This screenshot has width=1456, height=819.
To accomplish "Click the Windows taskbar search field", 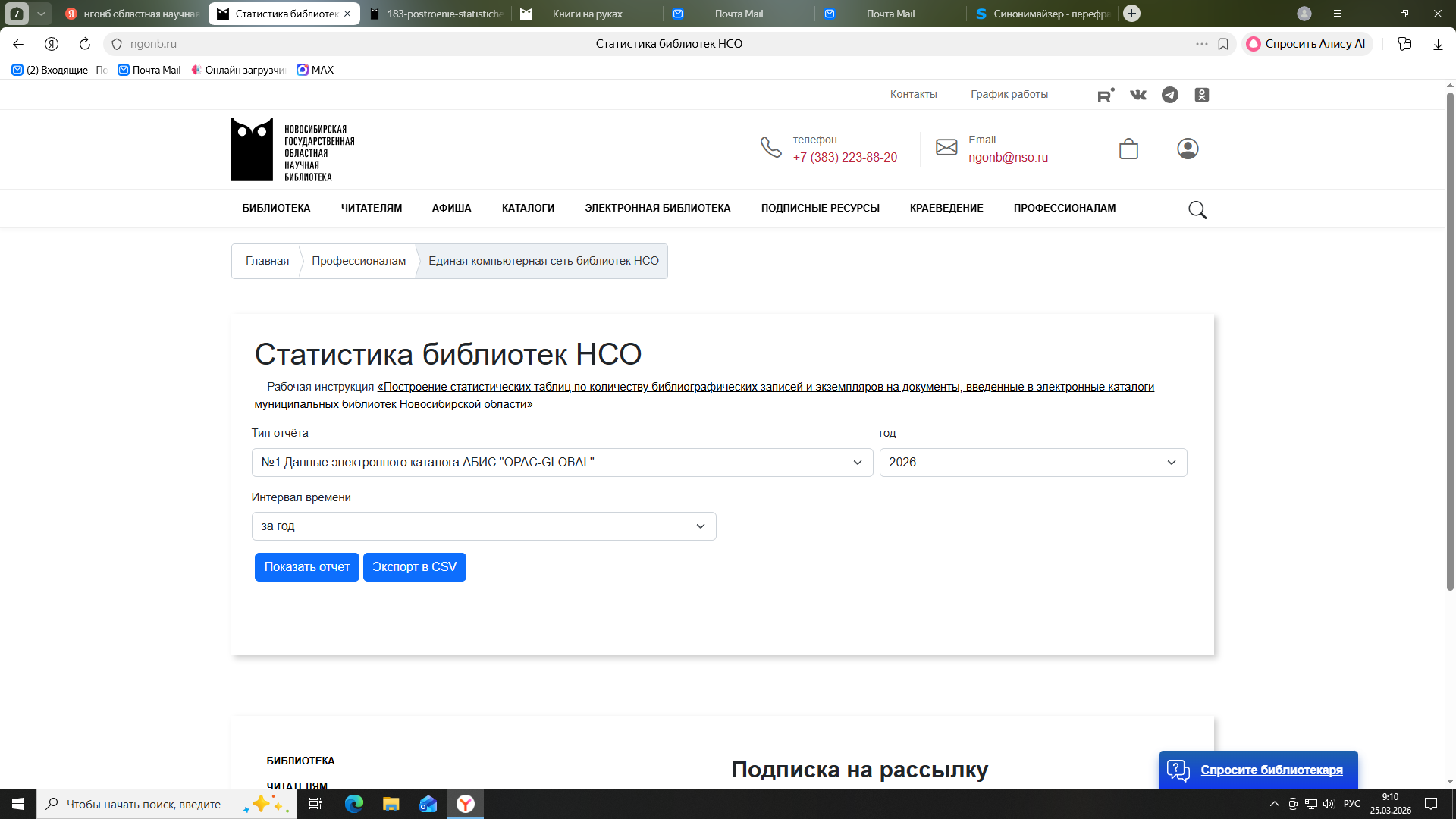I will coord(144,804).
